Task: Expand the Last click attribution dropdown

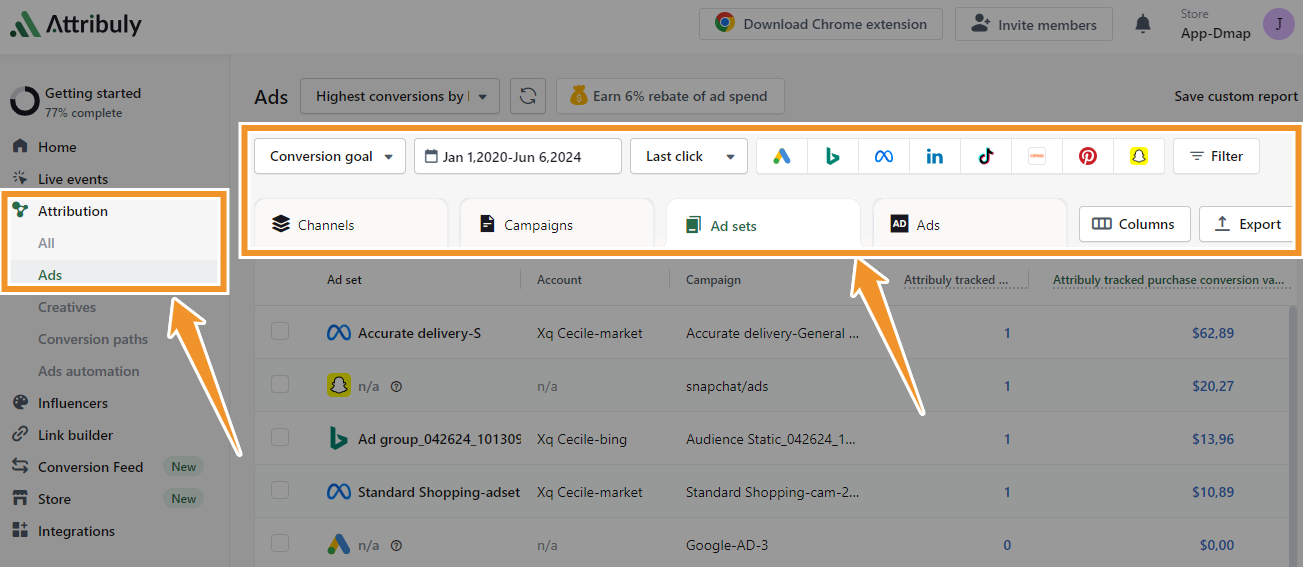Action: pos(688,156)
